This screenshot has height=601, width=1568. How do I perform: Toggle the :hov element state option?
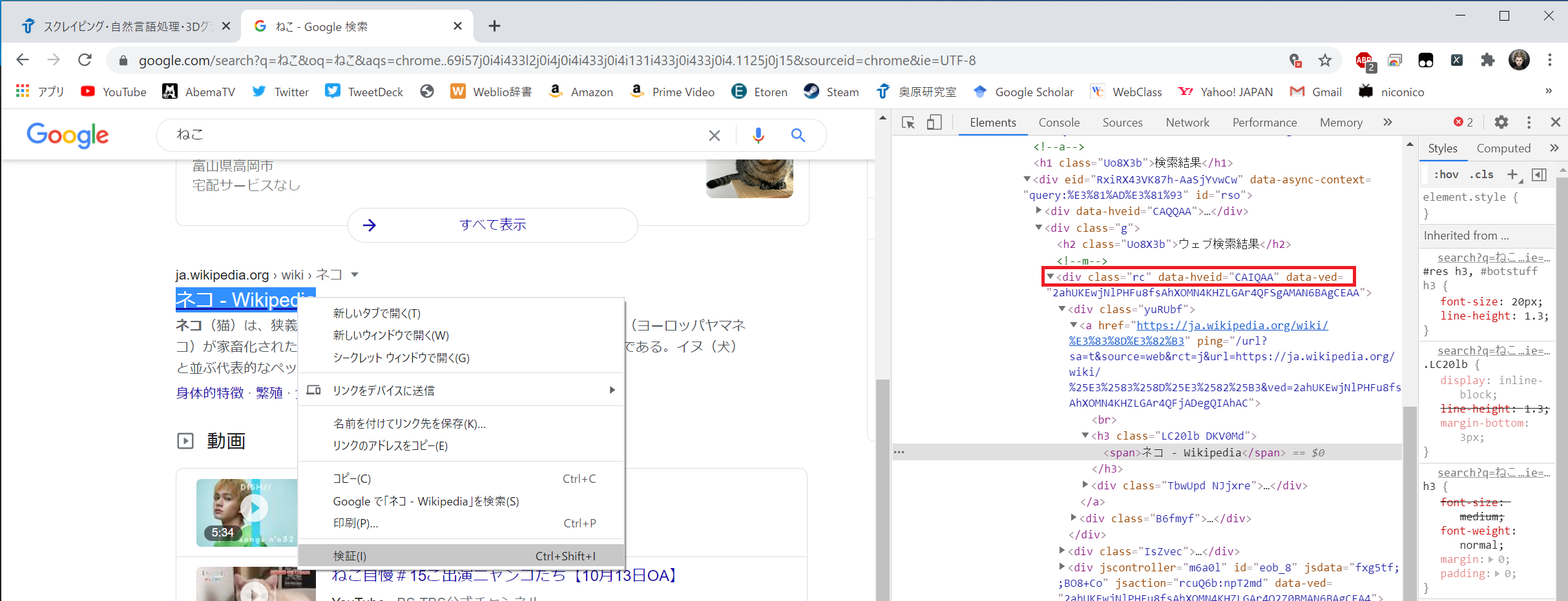coord(1446,174)
